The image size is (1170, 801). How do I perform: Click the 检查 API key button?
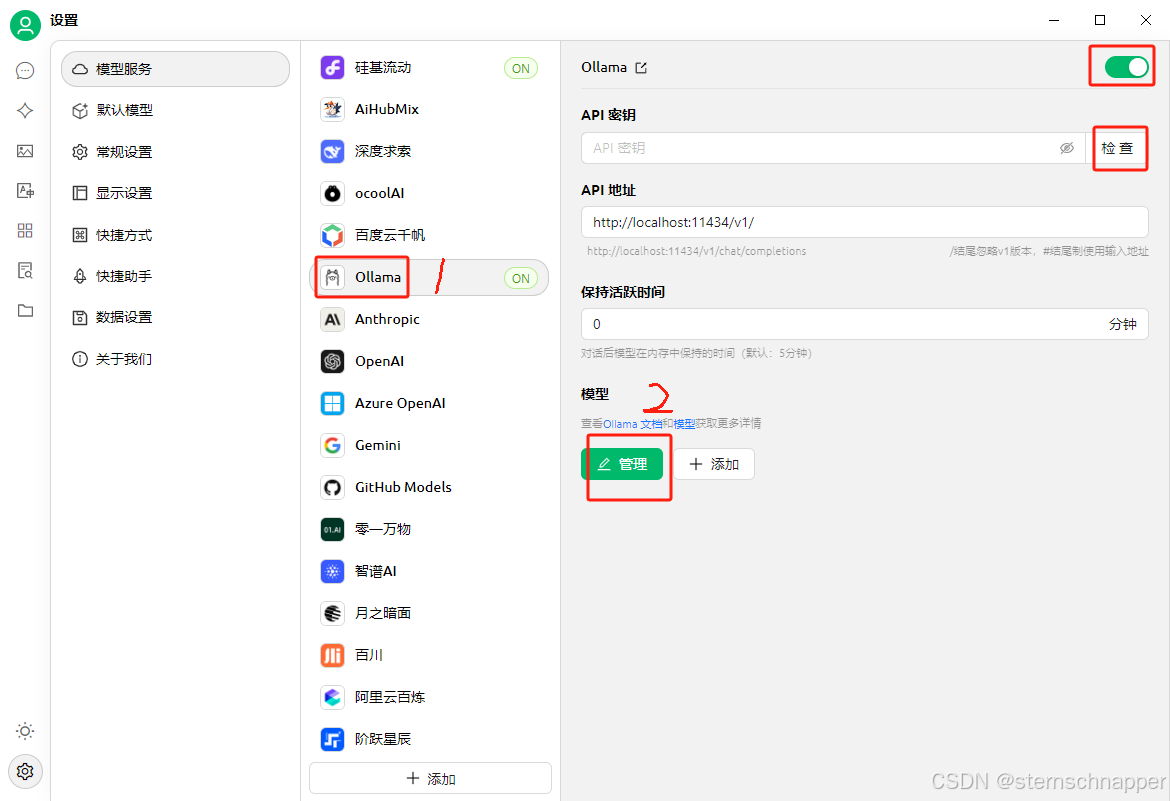[1117, 148]
